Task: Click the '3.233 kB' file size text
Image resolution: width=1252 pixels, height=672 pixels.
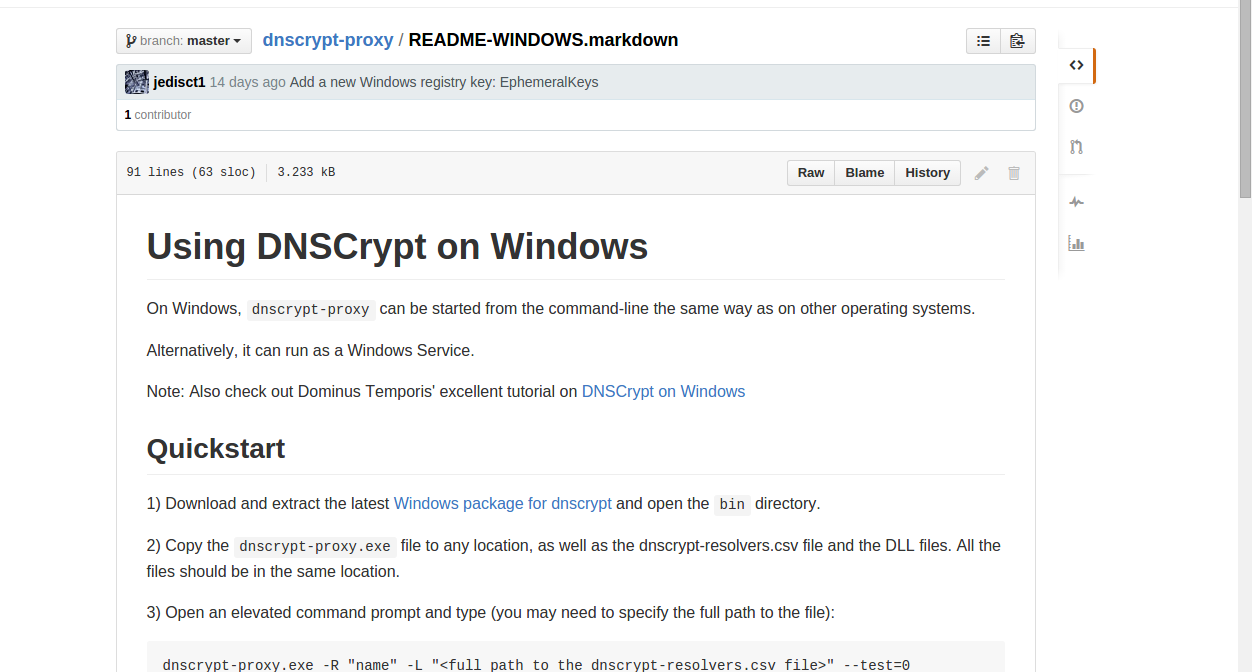Action: [x=306, y=173]
